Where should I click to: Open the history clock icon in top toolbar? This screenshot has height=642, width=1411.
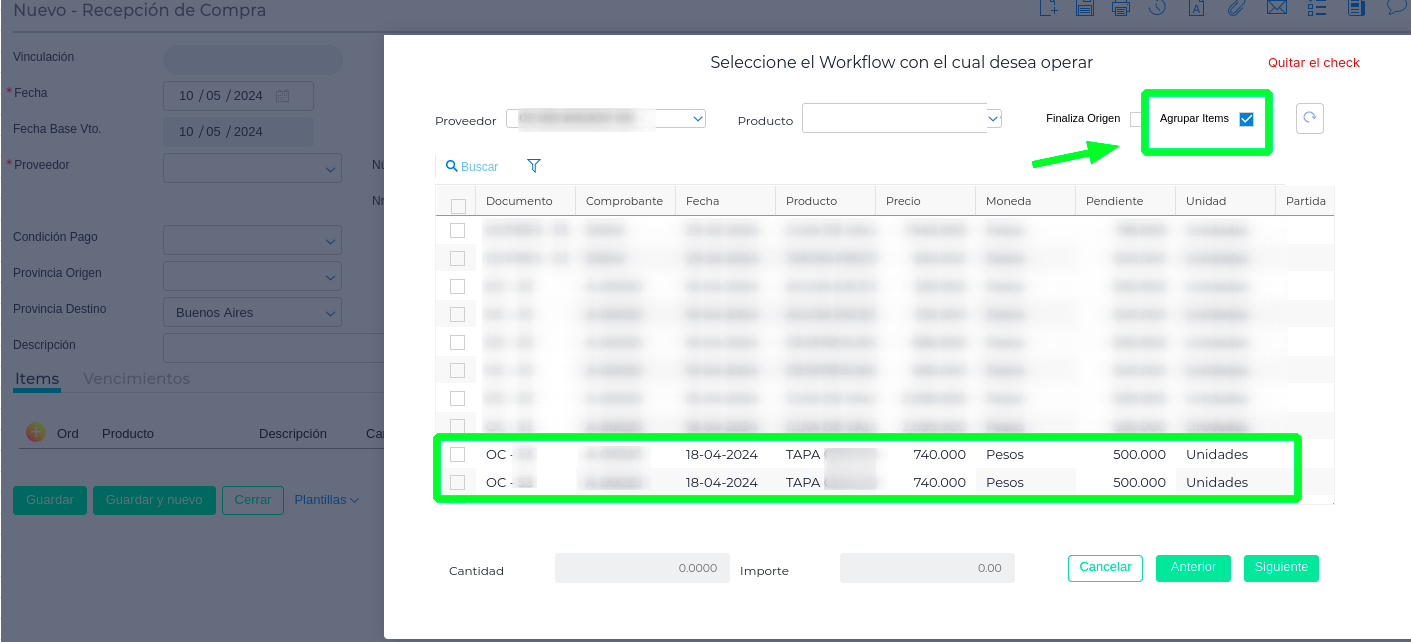[1157, 8]
